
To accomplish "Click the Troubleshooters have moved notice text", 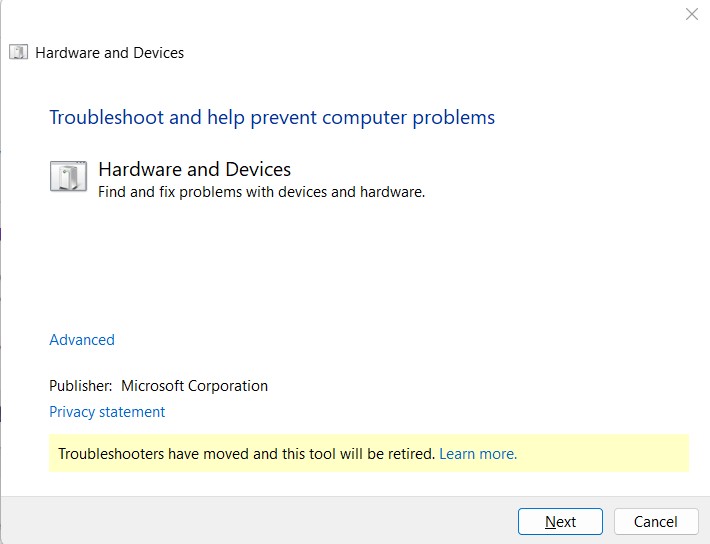I will (246, 454).
